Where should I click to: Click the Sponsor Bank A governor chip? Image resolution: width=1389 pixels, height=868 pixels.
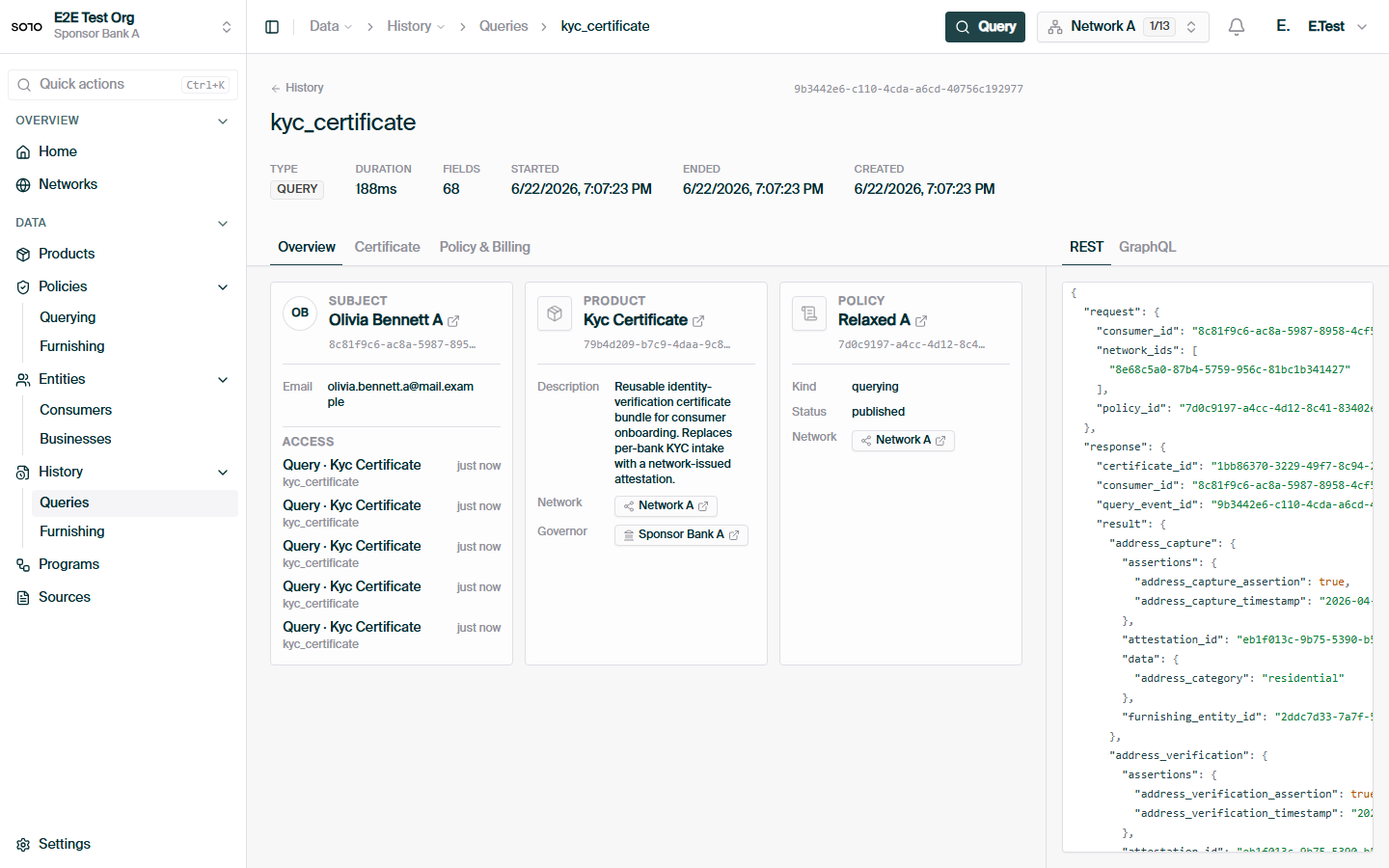point(681,535)
